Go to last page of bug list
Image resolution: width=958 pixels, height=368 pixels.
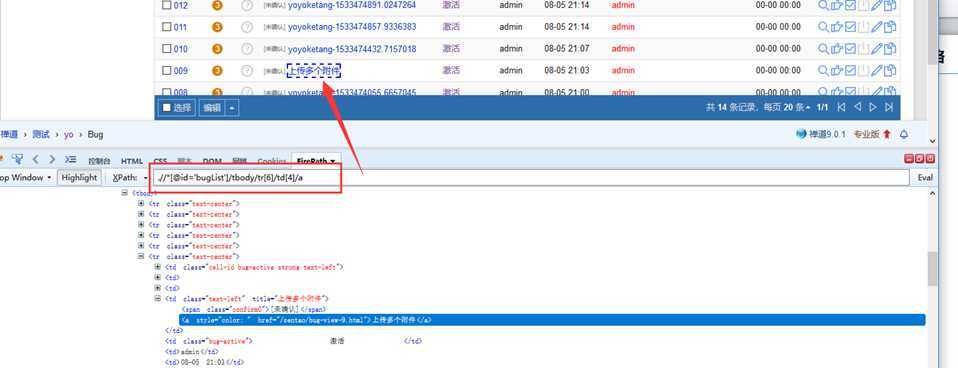point(889,107)
